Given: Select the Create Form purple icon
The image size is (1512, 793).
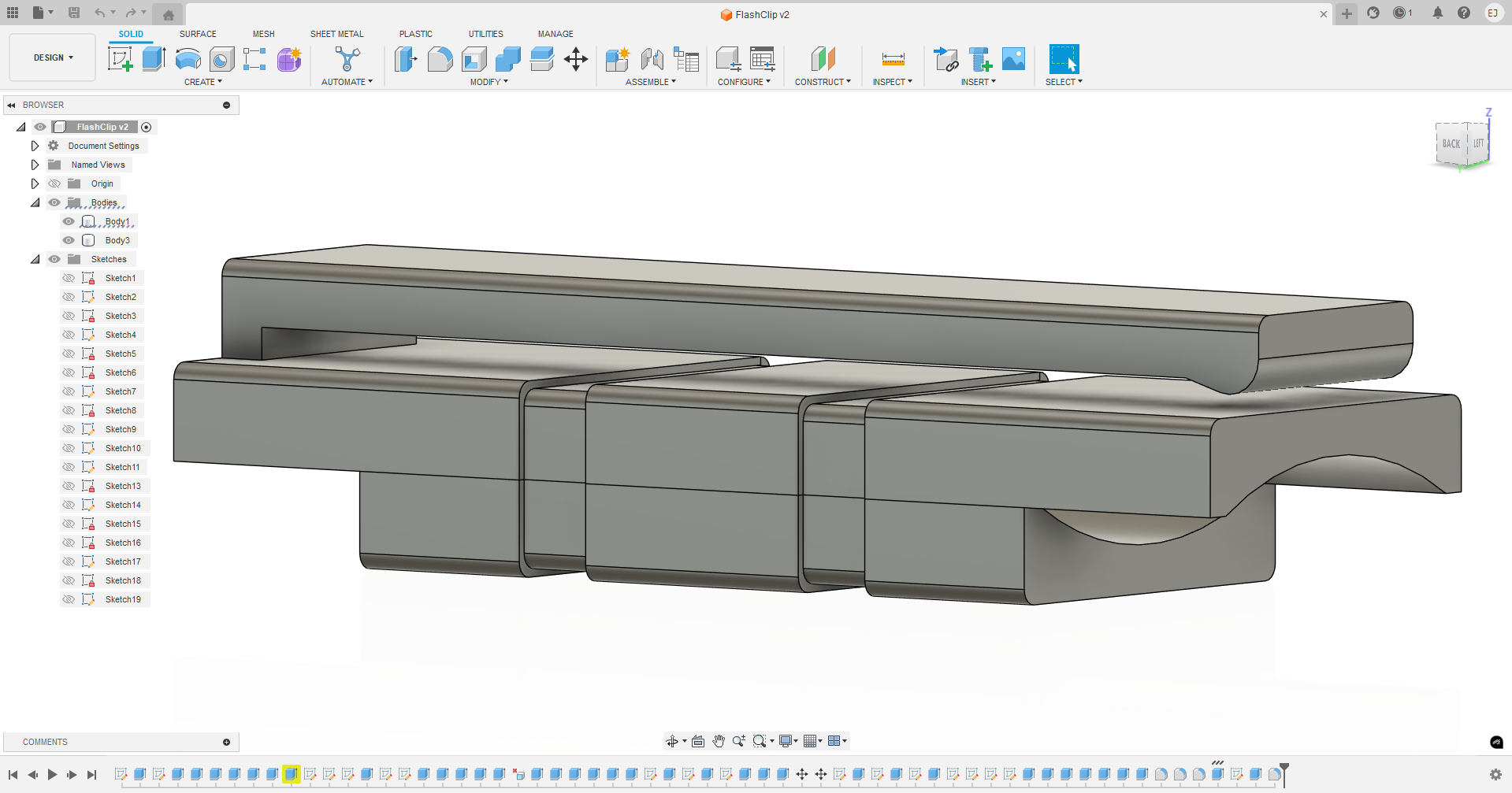Looking at the screenshot, I should pos(289,59).
